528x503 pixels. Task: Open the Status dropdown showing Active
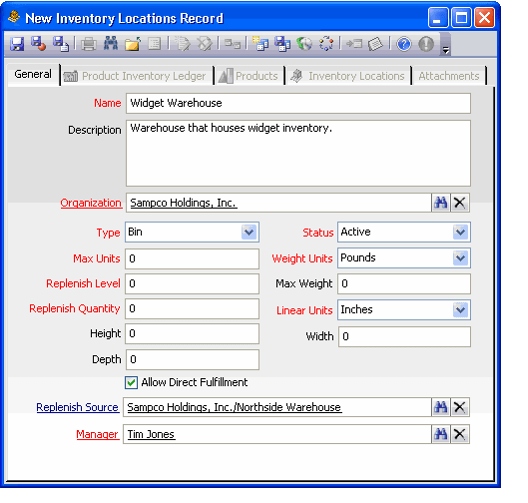click(x=460, y=232)
